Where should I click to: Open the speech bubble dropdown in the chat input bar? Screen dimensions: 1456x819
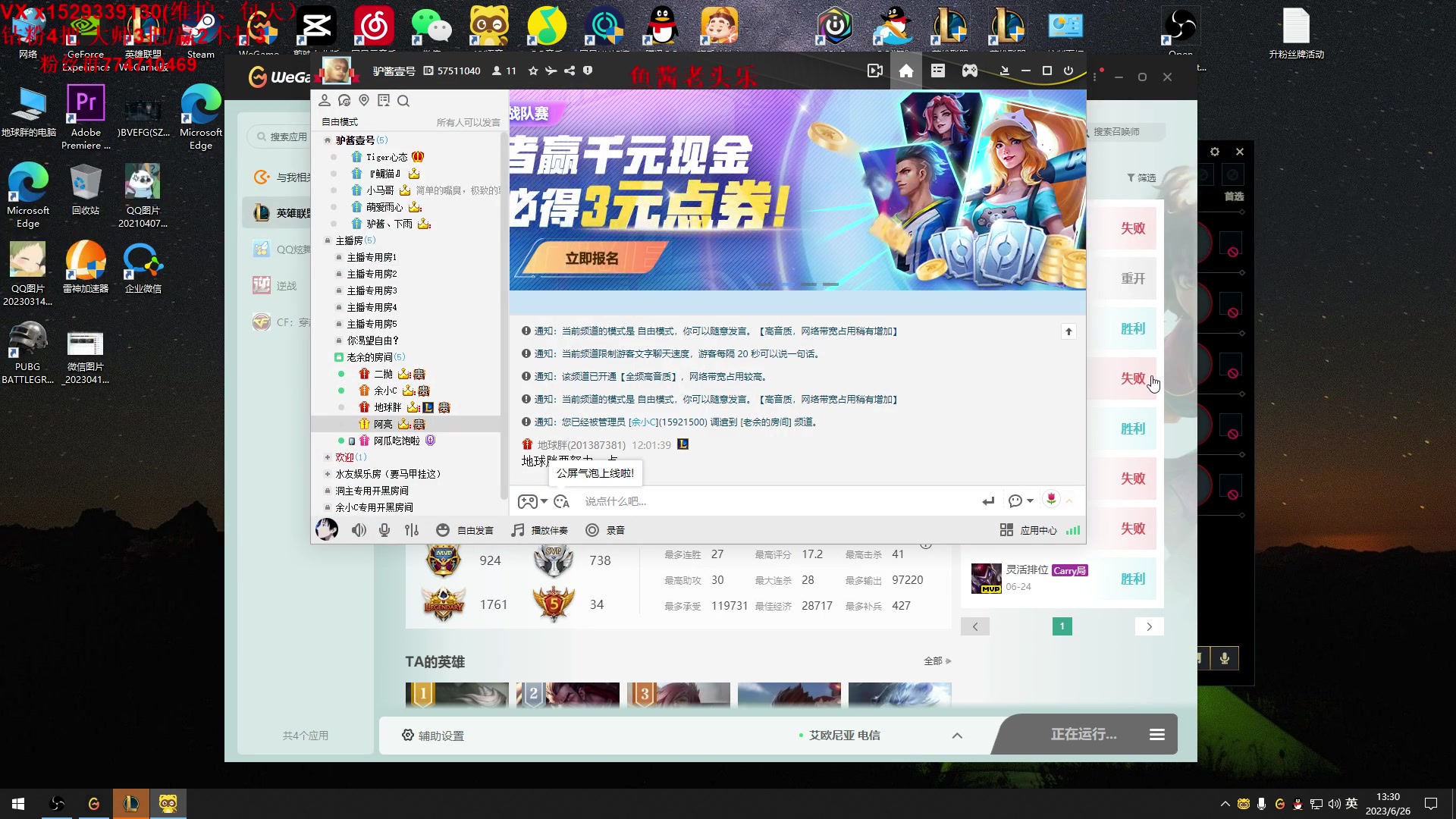coord(1021,501)
